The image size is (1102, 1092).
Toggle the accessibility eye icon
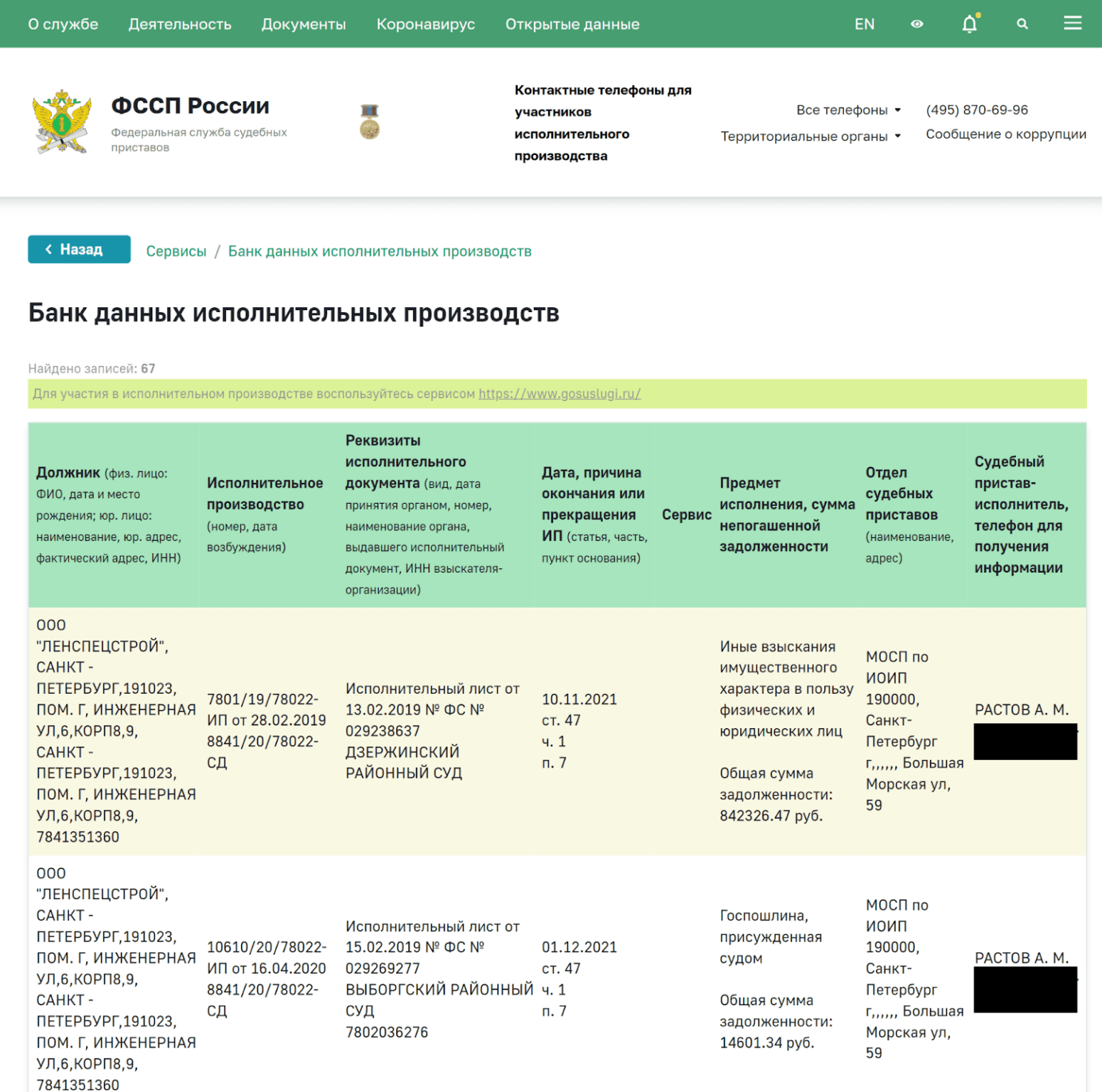[917, 24]
